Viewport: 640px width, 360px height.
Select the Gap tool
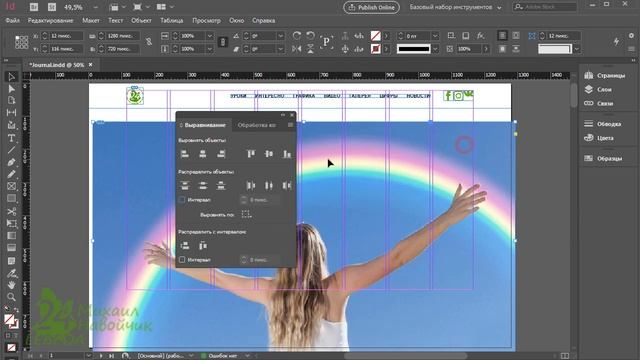[11, 112]
